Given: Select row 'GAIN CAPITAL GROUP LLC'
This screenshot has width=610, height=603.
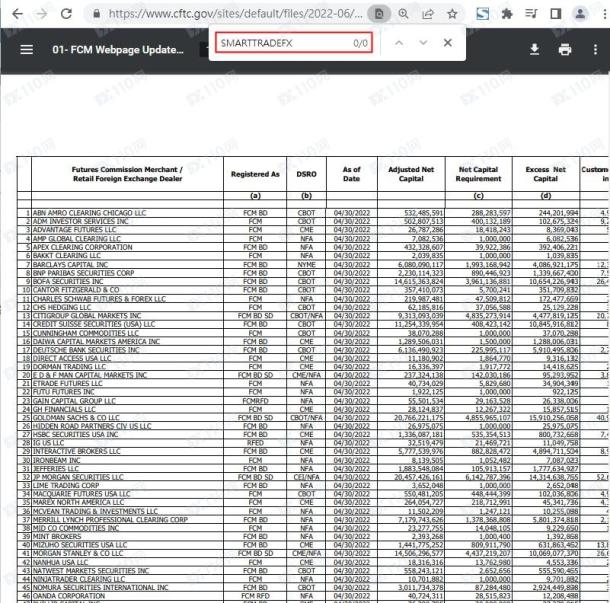Looking at the screenshot, I should (x=312, y=401).
